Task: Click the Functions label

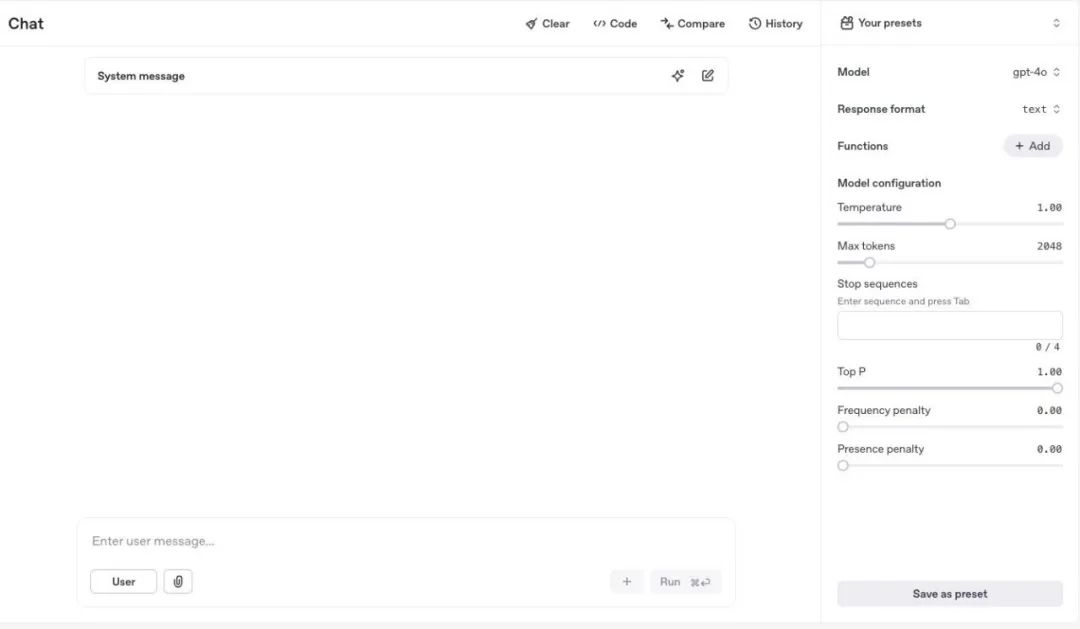Action: point(862,146)
